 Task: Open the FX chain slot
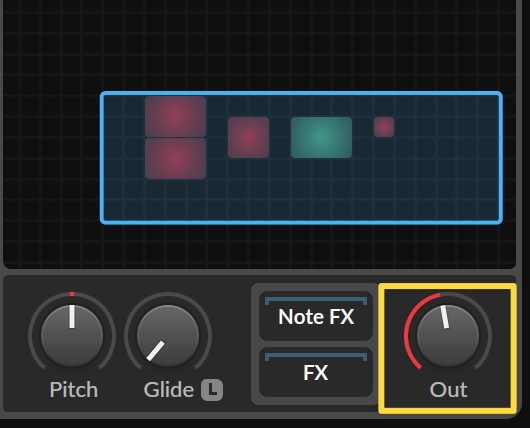pyautogui.click(x=316, y=372)
